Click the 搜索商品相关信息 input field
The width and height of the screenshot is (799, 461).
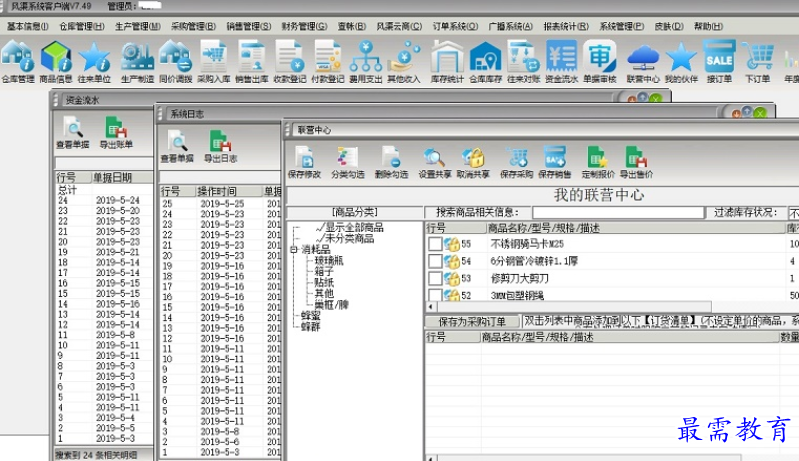(x=618, y=212)
